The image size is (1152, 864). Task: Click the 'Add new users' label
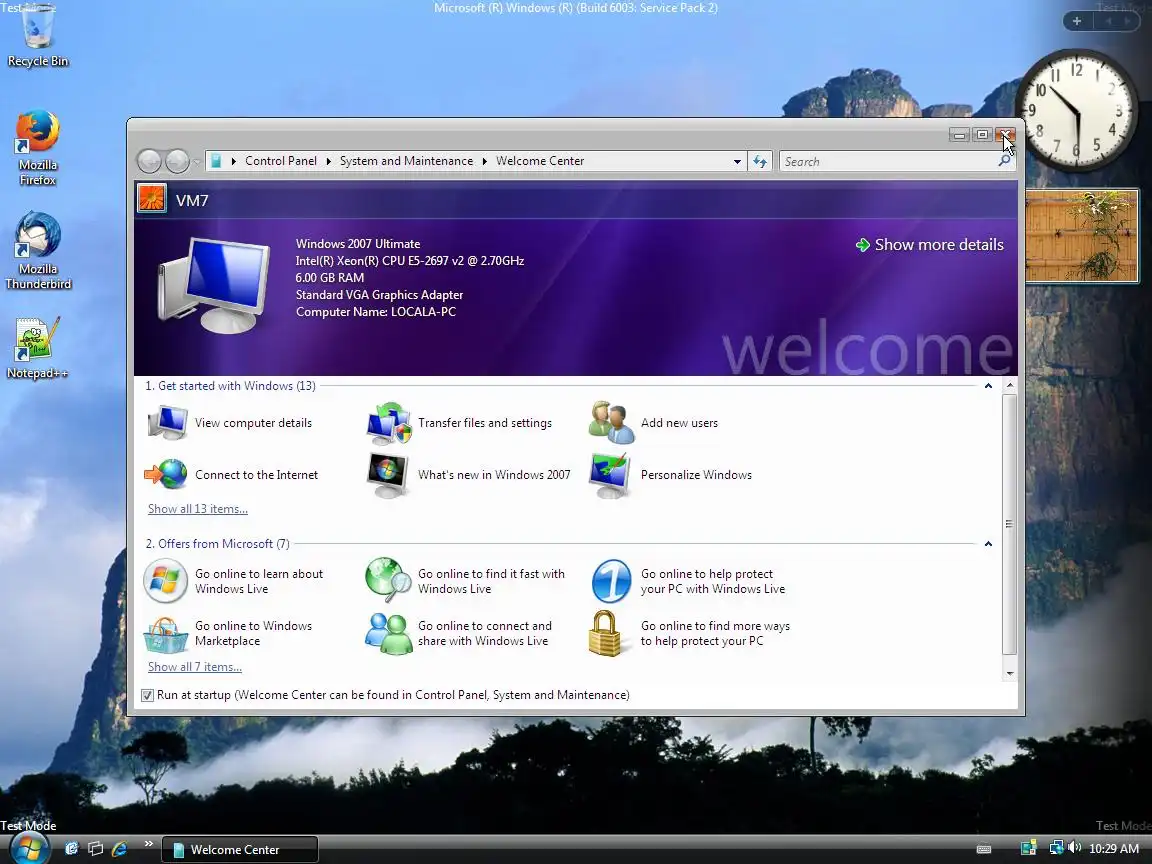680,422
